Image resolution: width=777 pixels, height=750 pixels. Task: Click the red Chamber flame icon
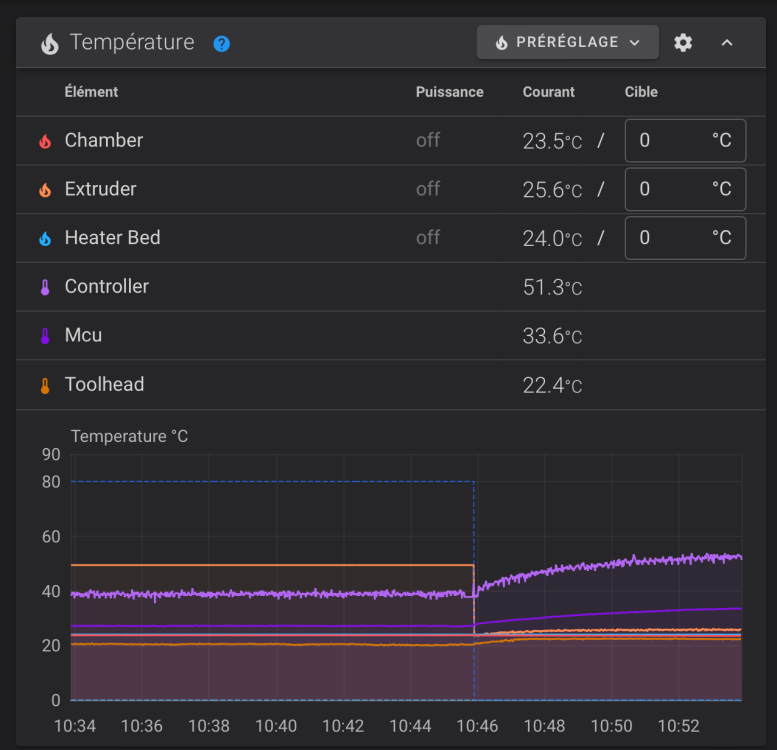click(x=45, y=141)
